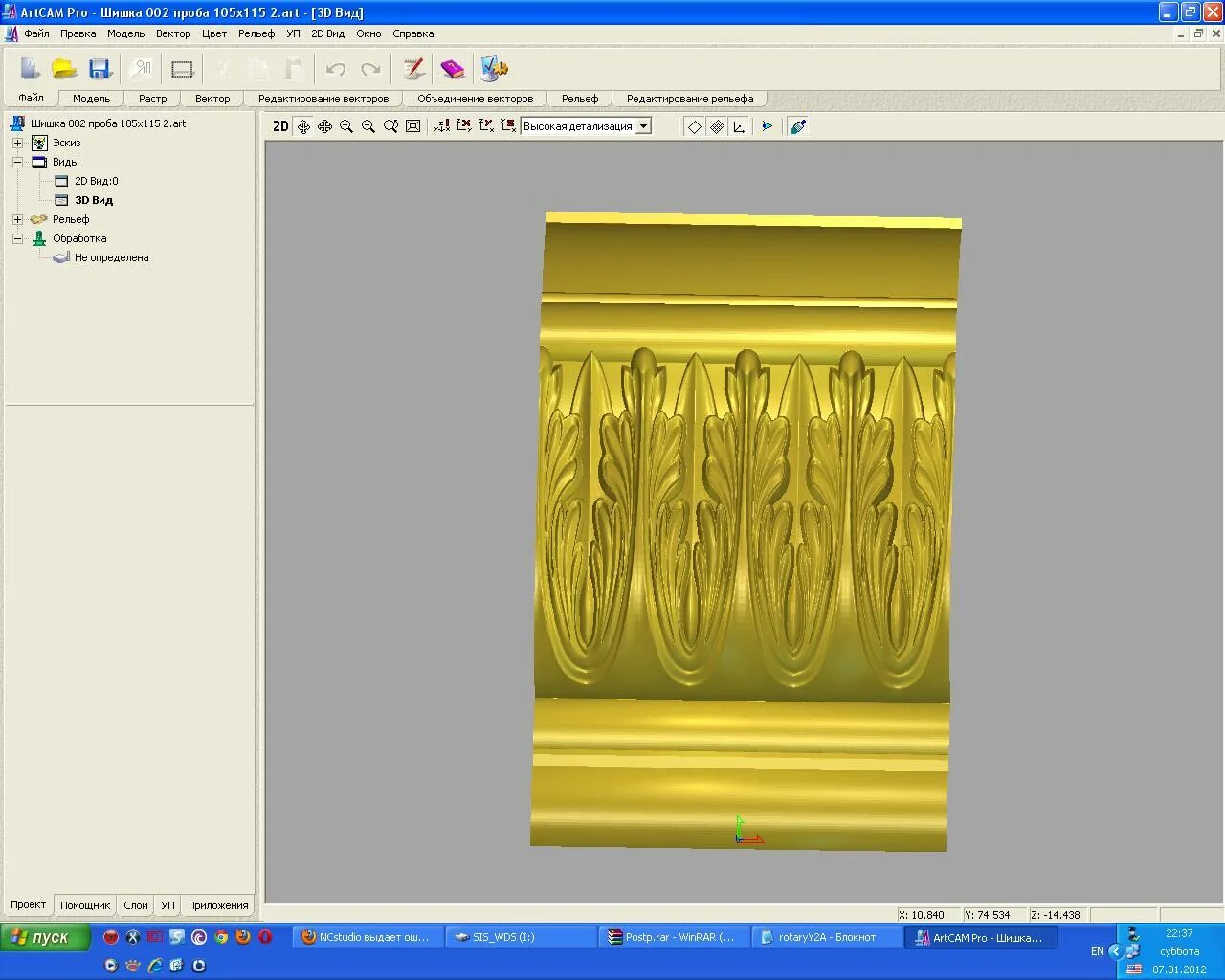Click the Redo arrow icon
Image resolution: width=1225 pixels, height=980 pixels.
coord(370,69)
